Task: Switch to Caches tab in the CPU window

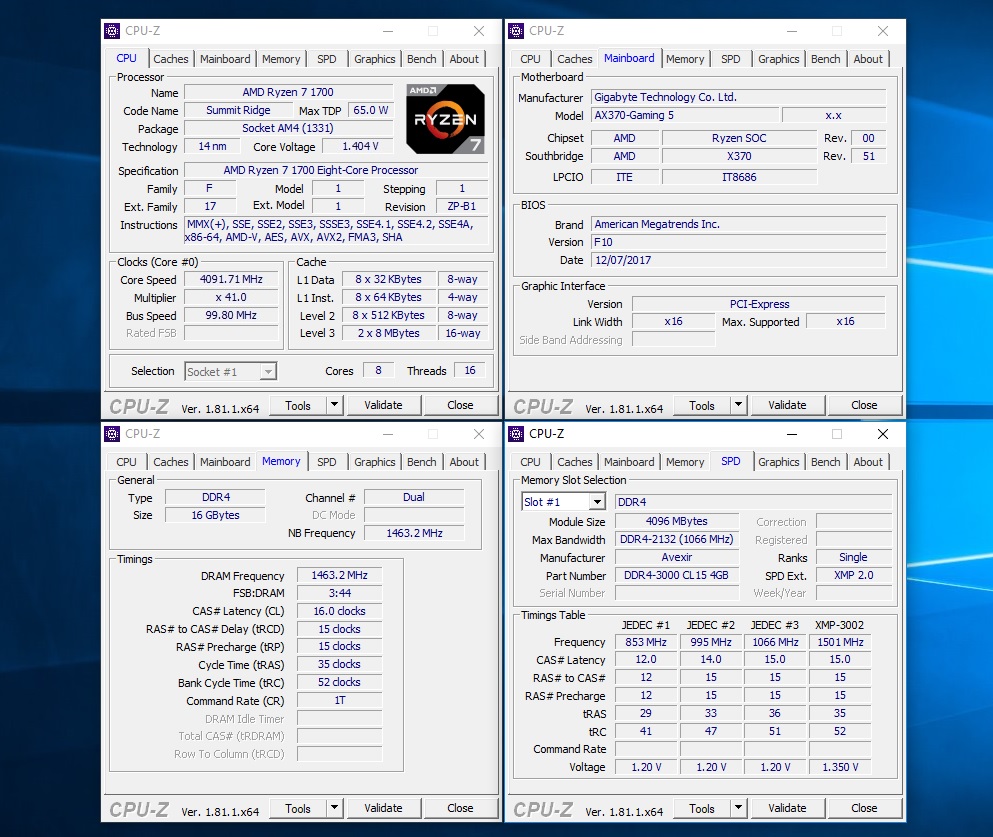Action: (x=170, y=59)
